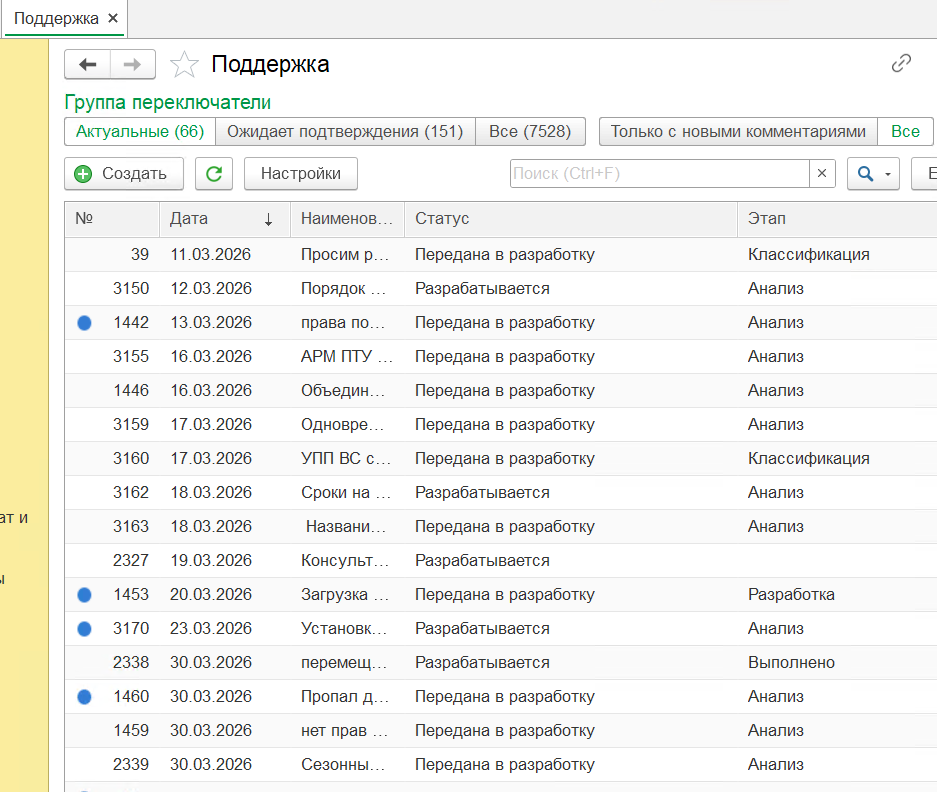This screenshot has height=792, width=937.
Task: Sort by the № column header
Action: pyautogui.click(x=112, y=219)
